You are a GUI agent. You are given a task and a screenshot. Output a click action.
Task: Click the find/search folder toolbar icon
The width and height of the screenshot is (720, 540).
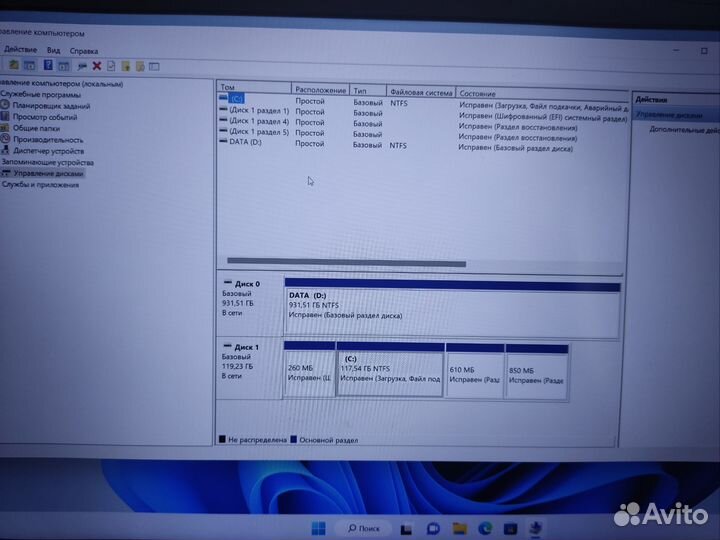pos(140,67)
